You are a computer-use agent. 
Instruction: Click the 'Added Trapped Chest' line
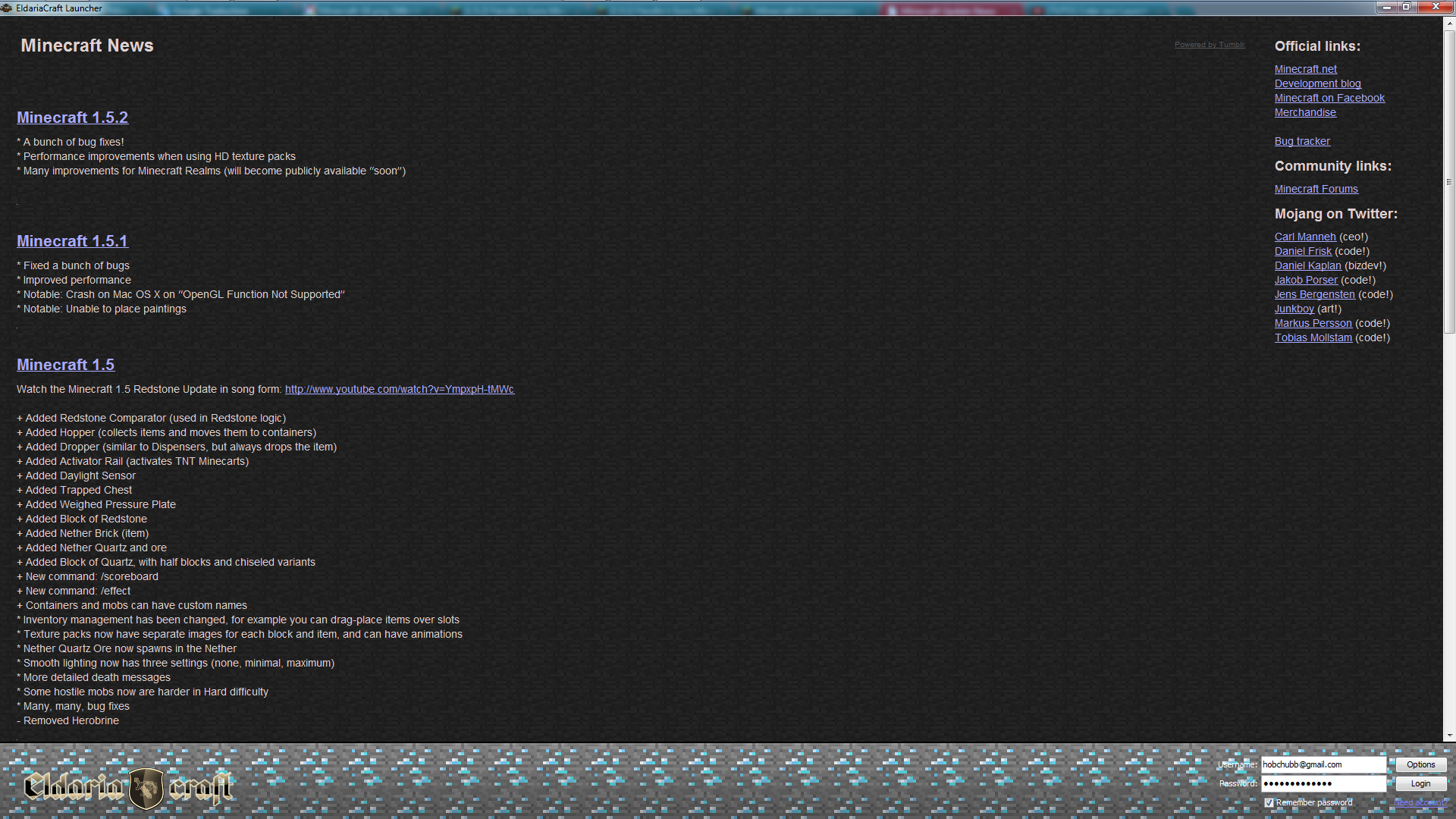pos(74,490)
